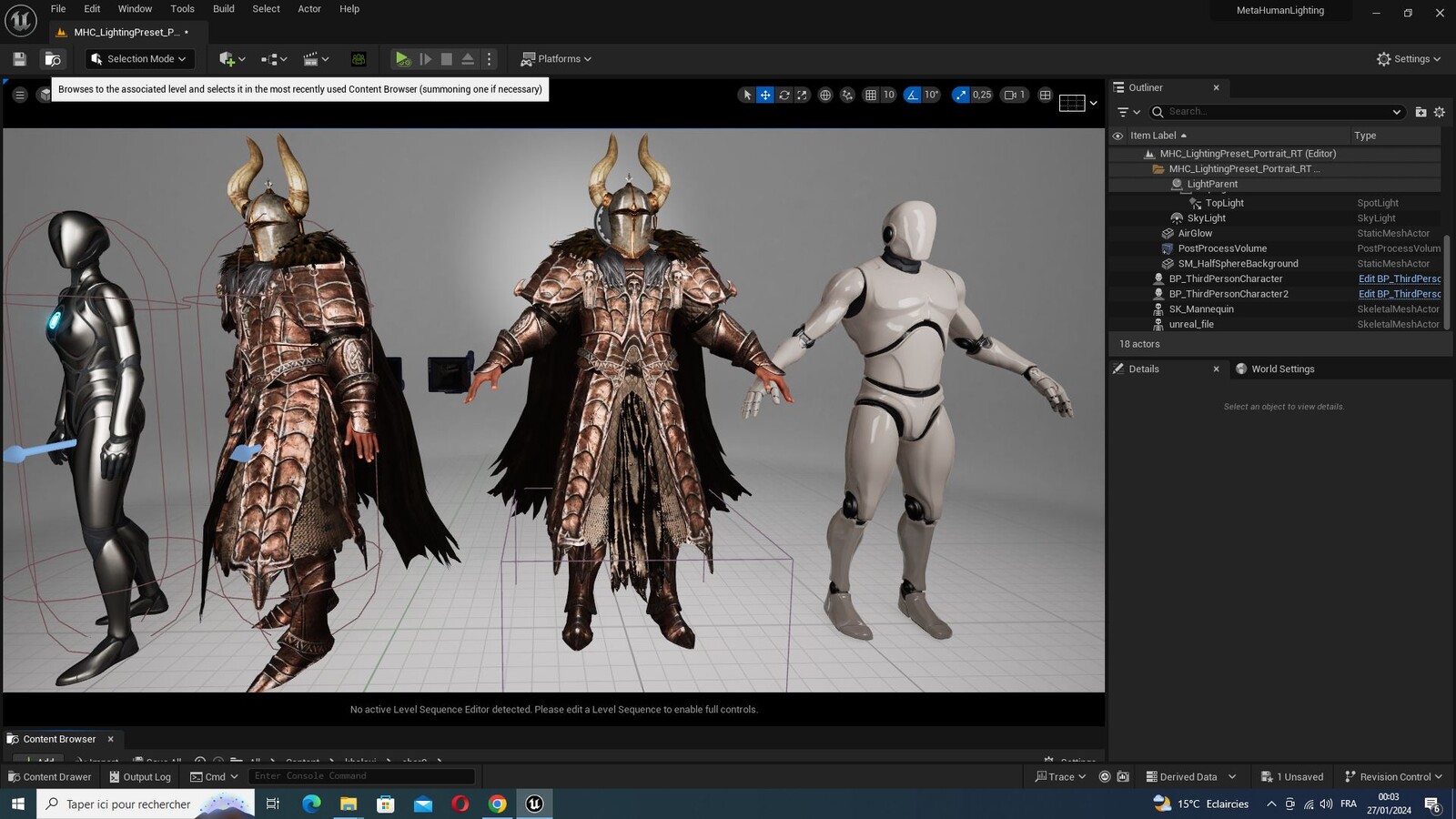Click the console command input field
This screenshot has height=819, width=1456.
361,776
